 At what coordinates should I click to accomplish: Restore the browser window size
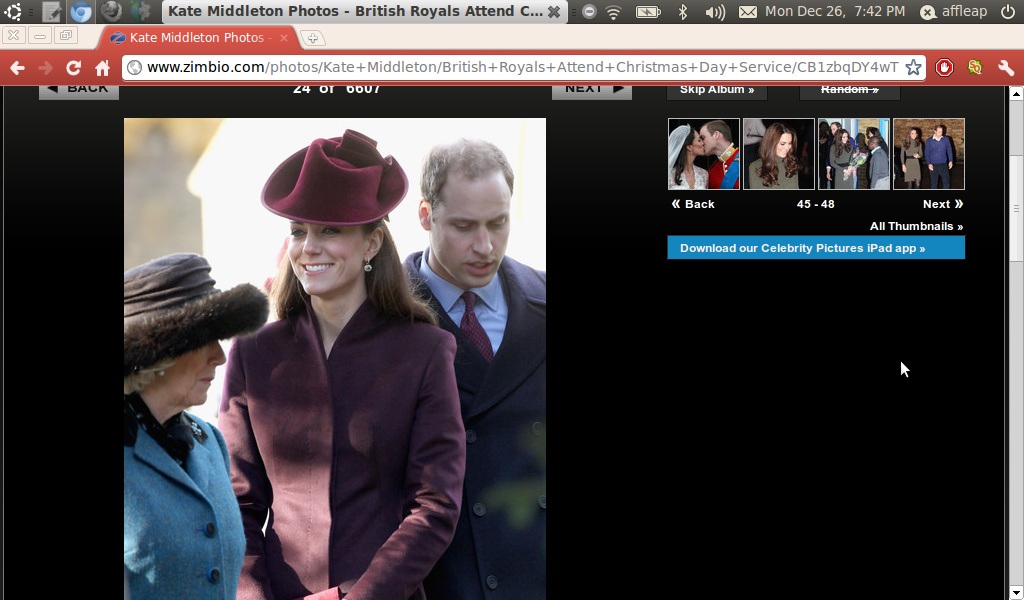coord(66,36)
